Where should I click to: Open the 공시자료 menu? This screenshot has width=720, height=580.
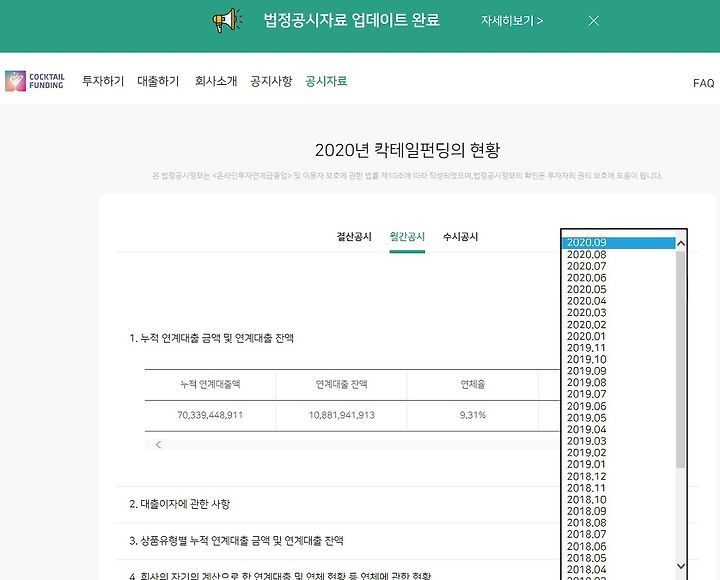pos(326,81)
